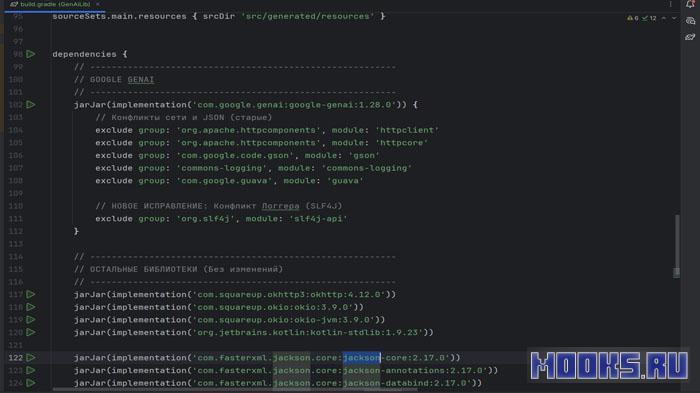Click 'com.squareup.okhttp3:okhttp:4.12.0' string

tap(289, 294)
